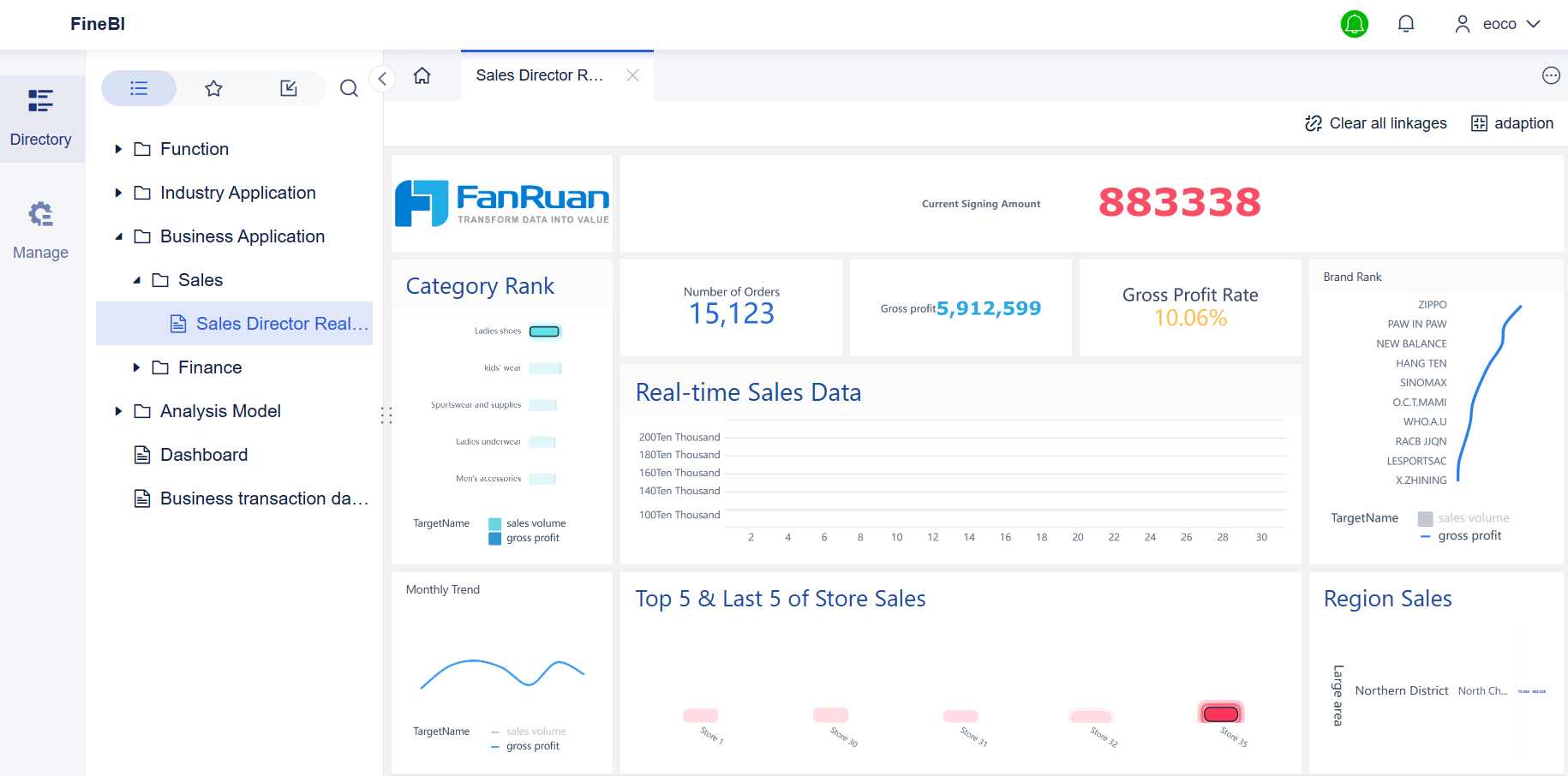Toggle gross profit legend in Monthly Trend
The width and height of the screenshot is (1568, 776).
[x=531, y=746]
